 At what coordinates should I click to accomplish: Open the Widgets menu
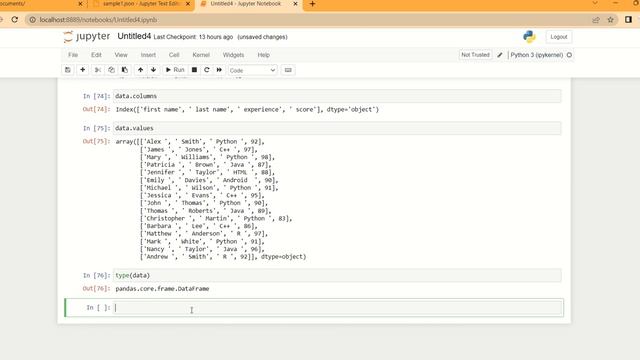(233, 55)
